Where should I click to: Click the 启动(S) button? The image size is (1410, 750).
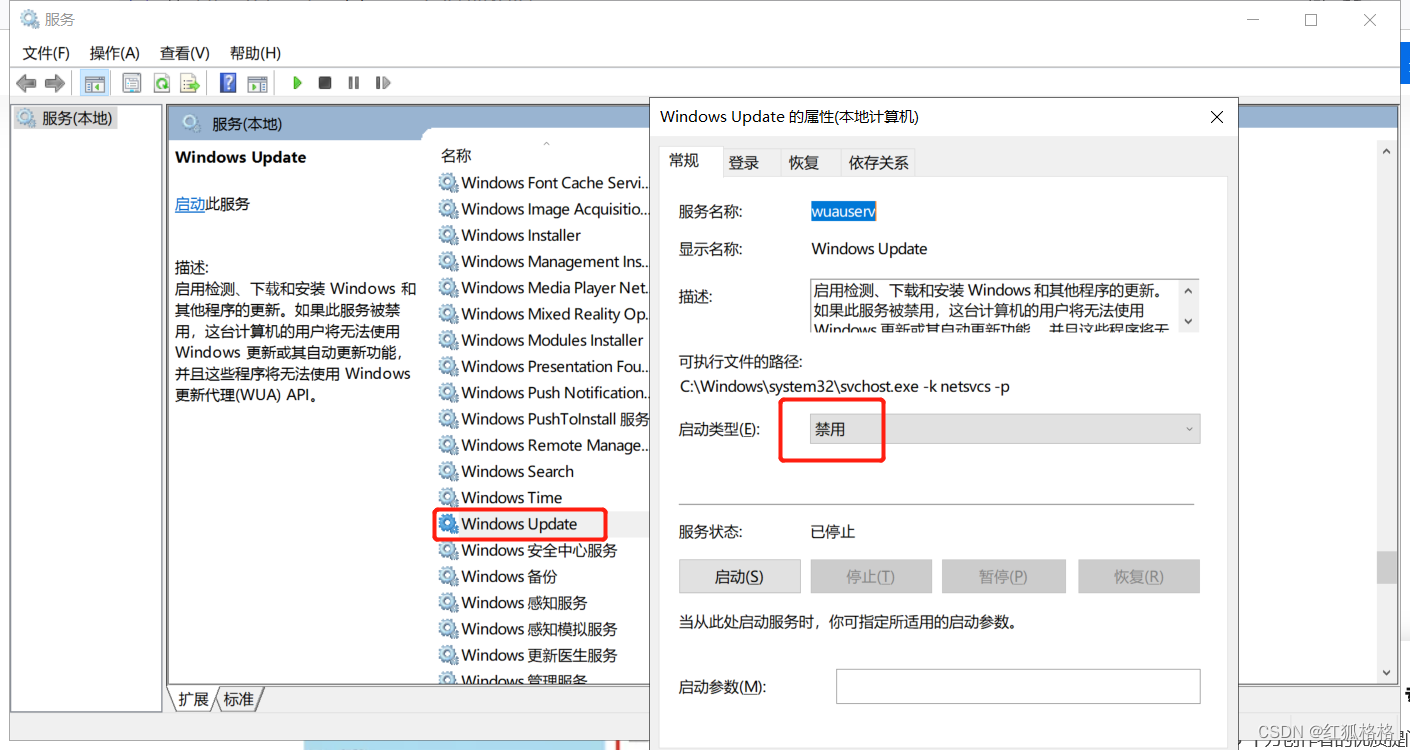[x=740, y=576]
